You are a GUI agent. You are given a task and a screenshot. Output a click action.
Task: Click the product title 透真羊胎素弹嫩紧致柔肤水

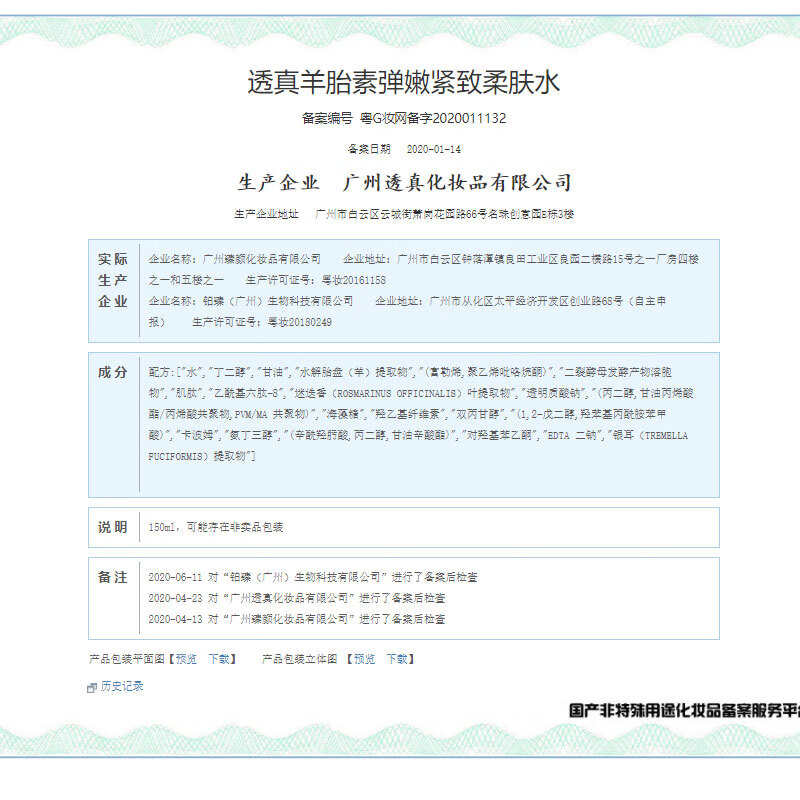point(404,82)
